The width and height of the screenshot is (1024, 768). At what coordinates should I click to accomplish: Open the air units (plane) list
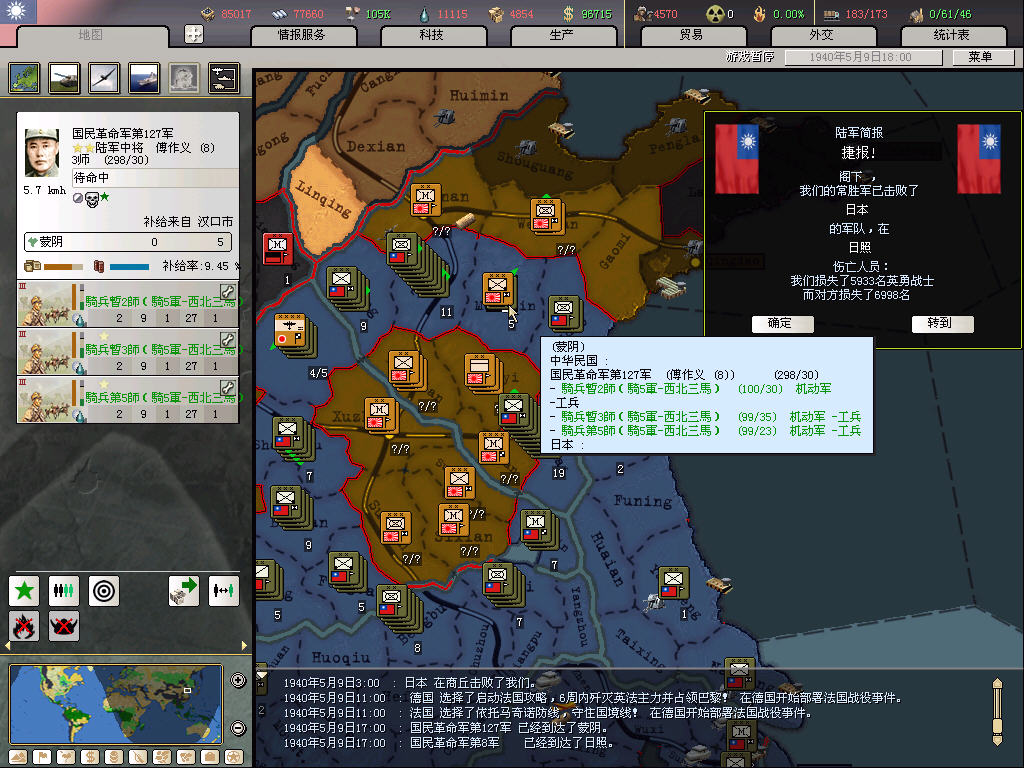pyautogui.click(x=104, y=78)
